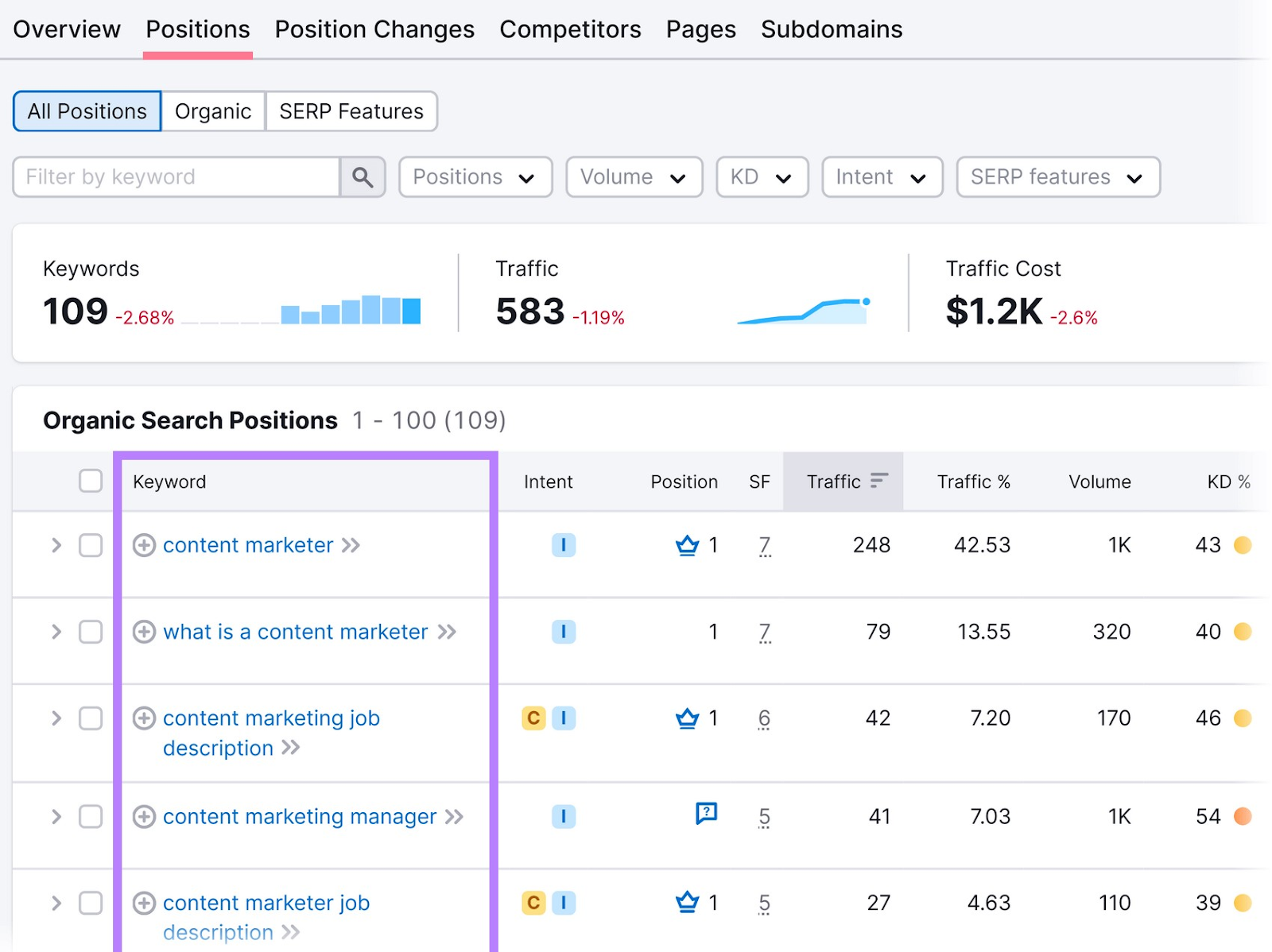
Task: Click the double-arrow icon after "what is a content marketer"
Action: click(x=448, y=632)
